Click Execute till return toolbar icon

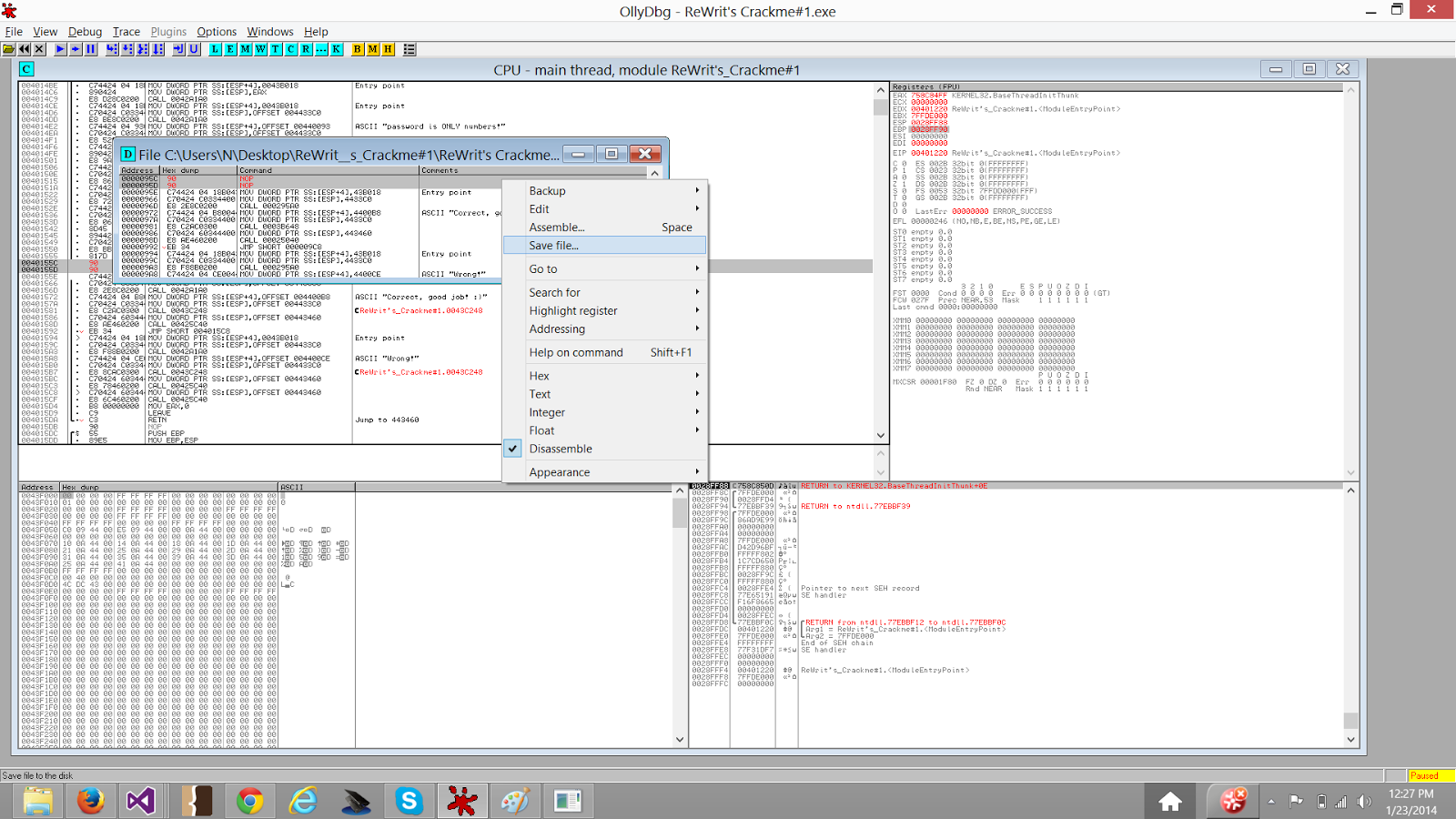click(x=178, y=49)
